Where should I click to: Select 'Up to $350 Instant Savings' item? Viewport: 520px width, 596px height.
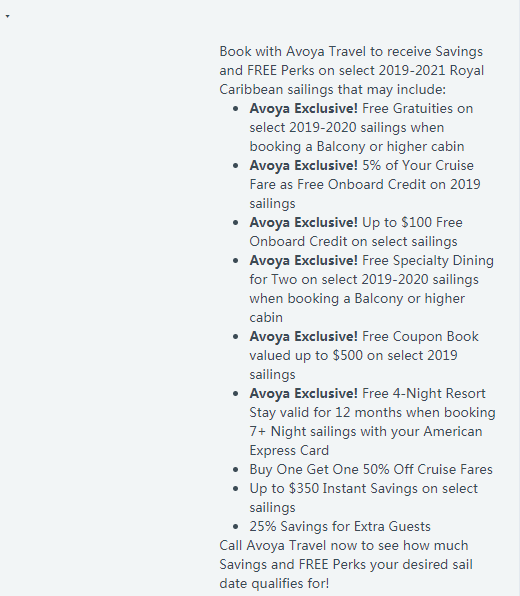363,498
